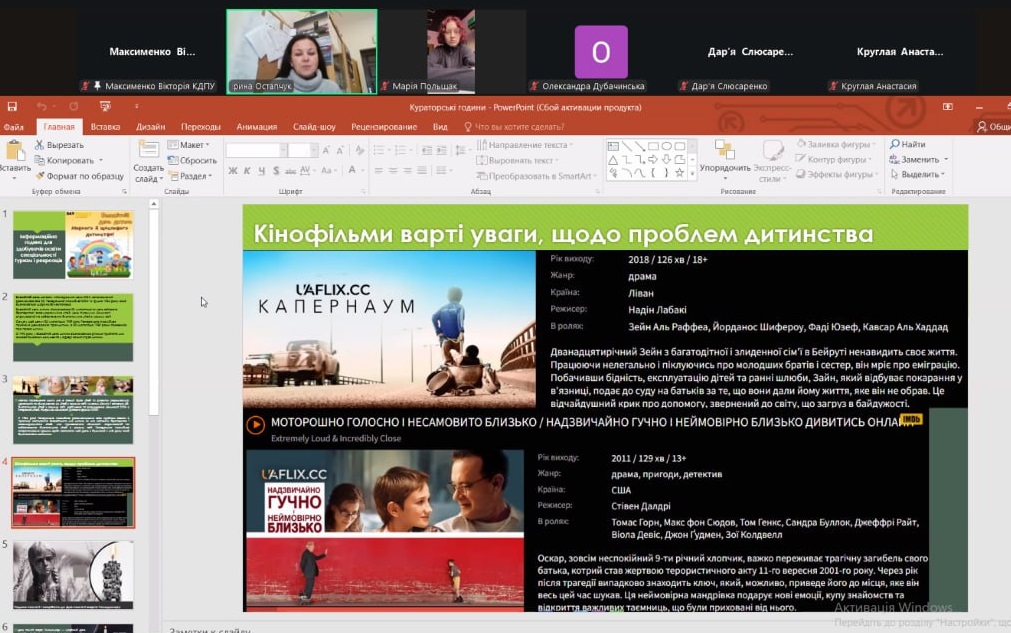Click the Cut (Вырезать) scissors icon
This screenshot has width=1011, height=633.
[40, 145]
